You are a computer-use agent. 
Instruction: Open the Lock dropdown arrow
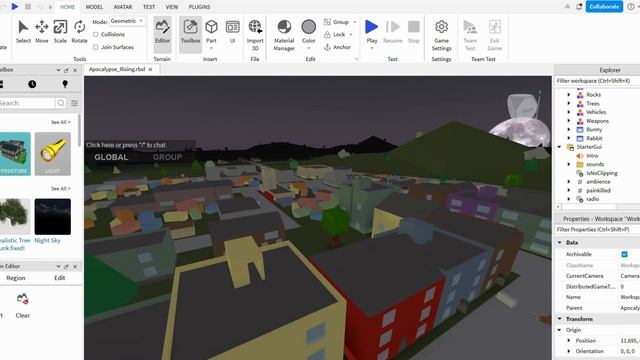point(351,35)
